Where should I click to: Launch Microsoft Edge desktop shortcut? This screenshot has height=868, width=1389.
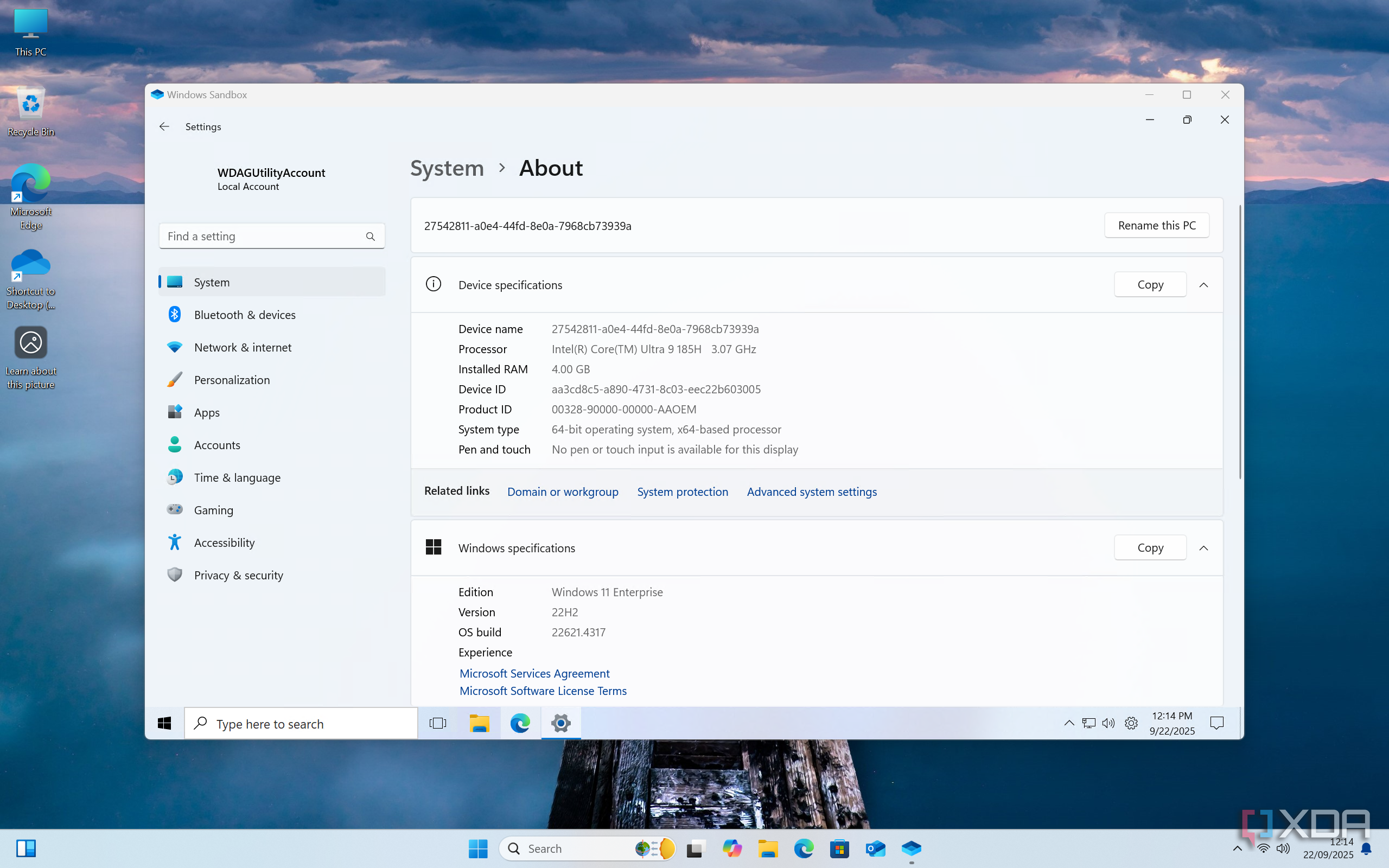(30, 197)
